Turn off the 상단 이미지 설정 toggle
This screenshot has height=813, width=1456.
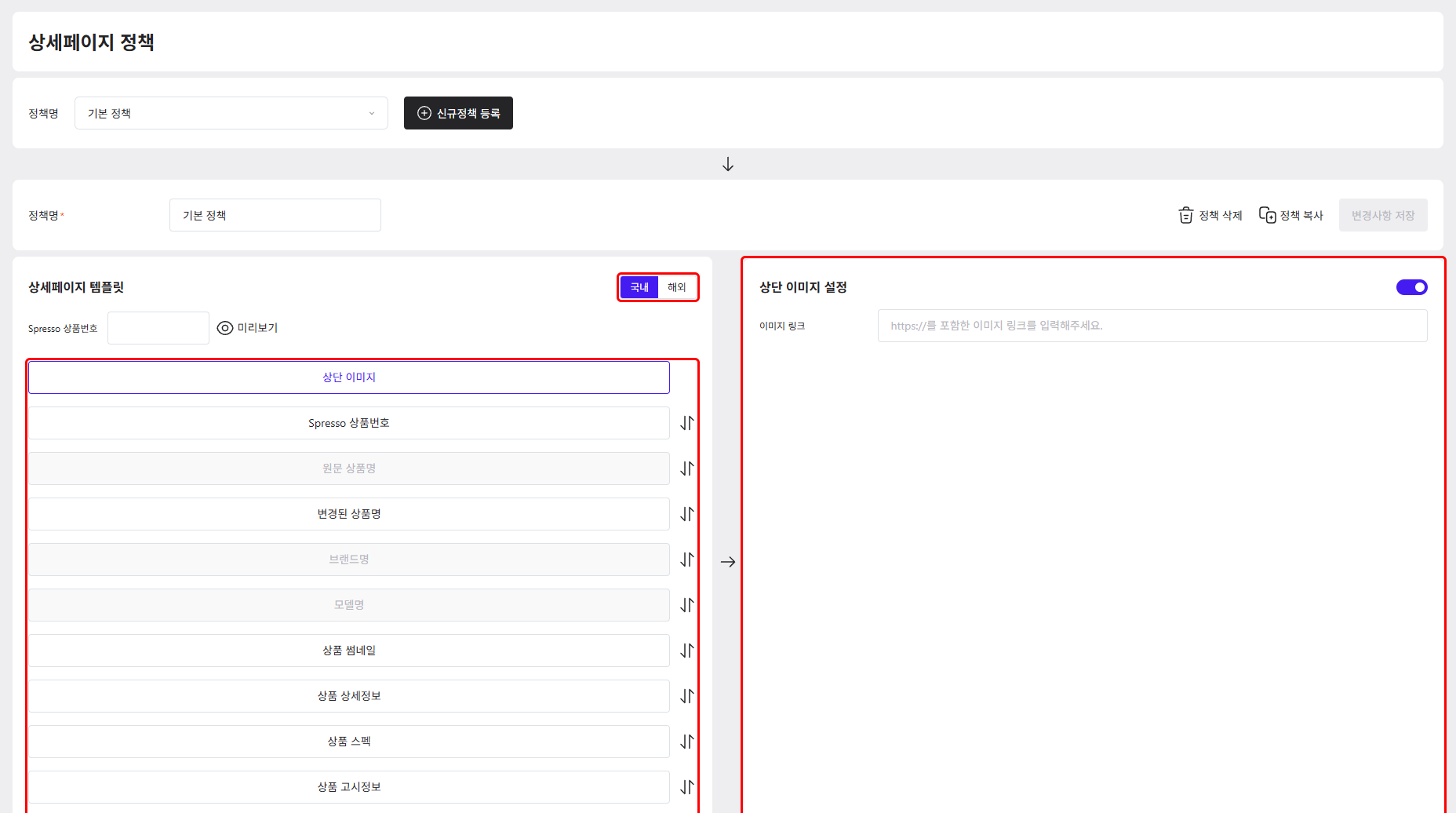pyautogui.click(x=1411, y=287)
